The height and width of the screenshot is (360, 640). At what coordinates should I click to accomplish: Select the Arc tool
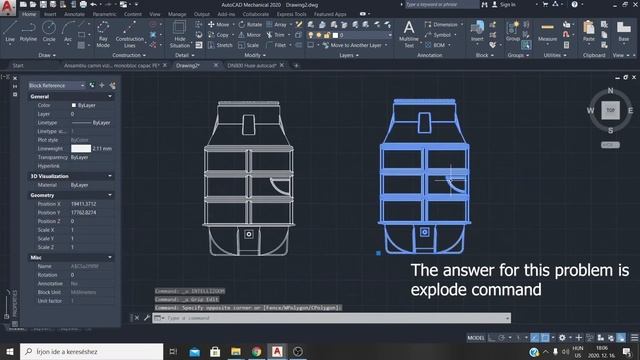tap(68, 32)
